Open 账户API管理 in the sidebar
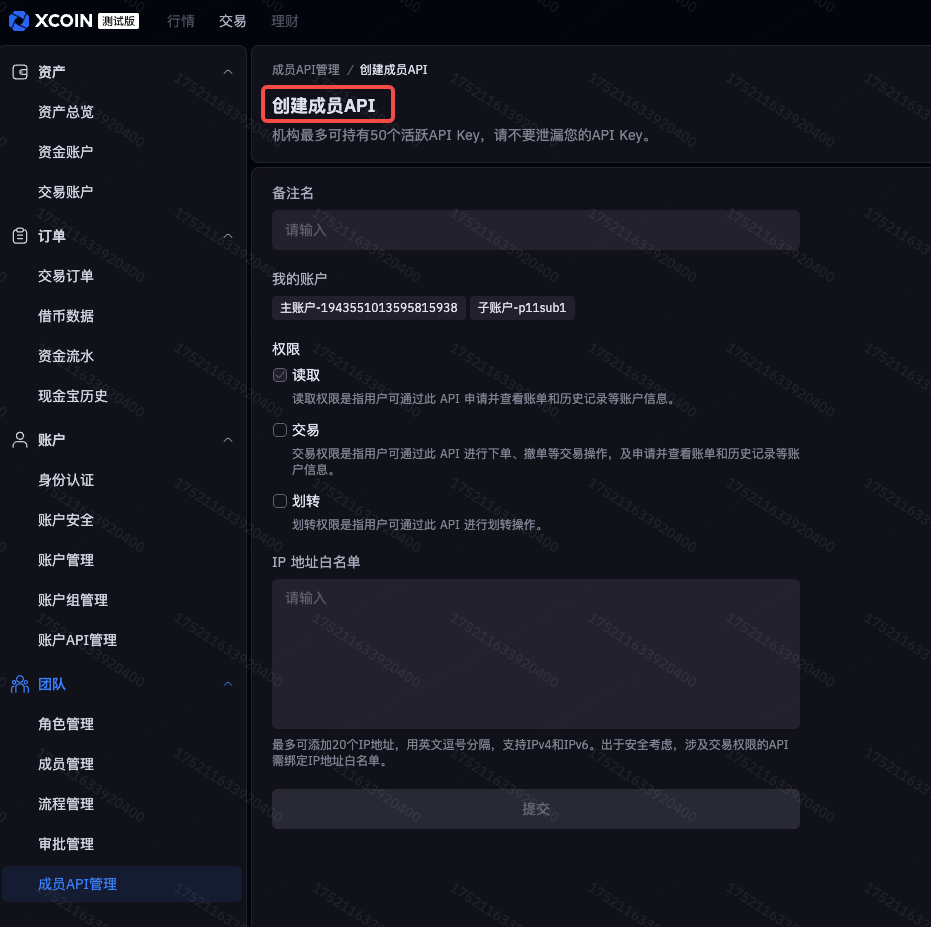The width and height of the screenshot is (931, 927). point(77,640)
